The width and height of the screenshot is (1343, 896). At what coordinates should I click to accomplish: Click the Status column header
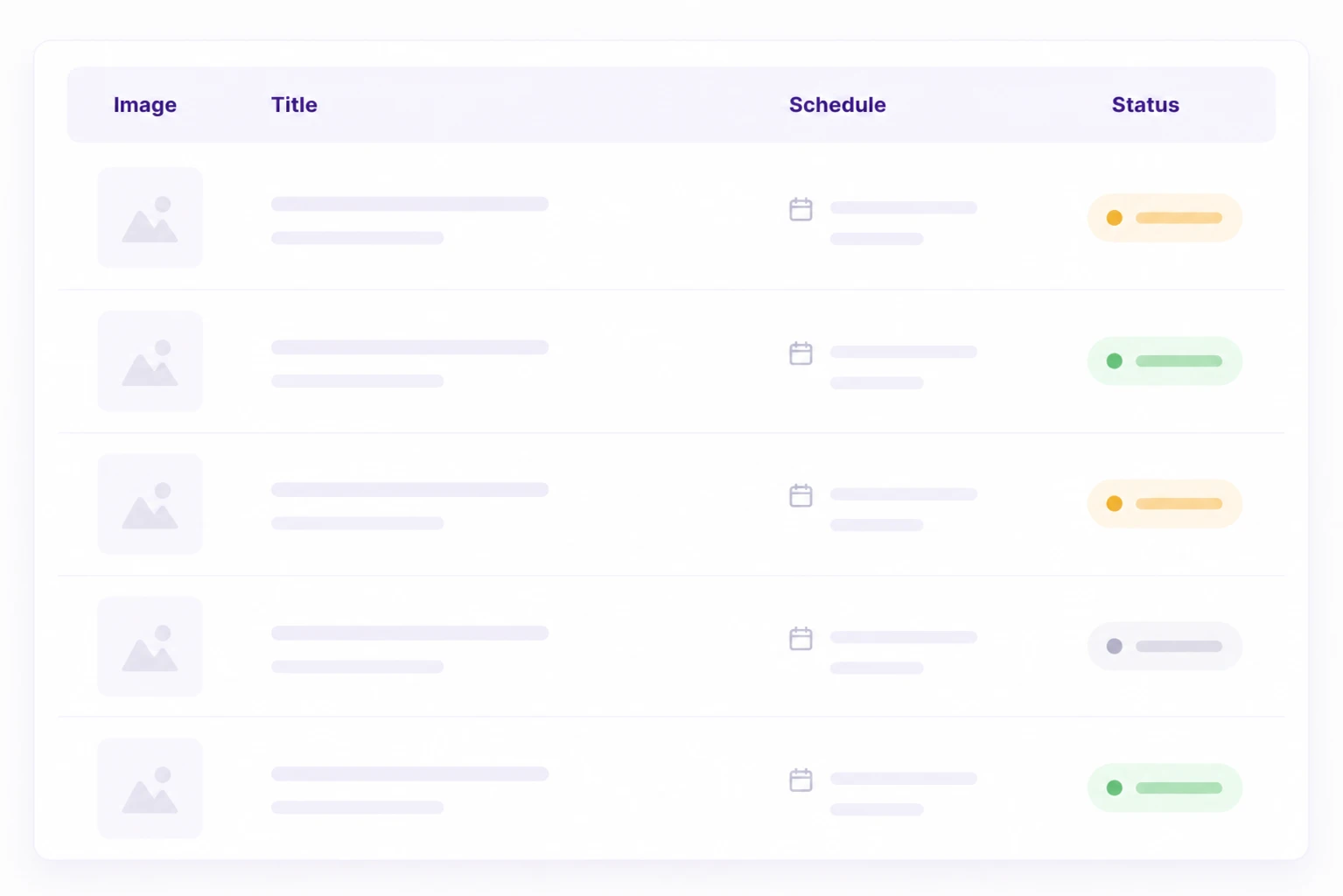click(1145, 105)
